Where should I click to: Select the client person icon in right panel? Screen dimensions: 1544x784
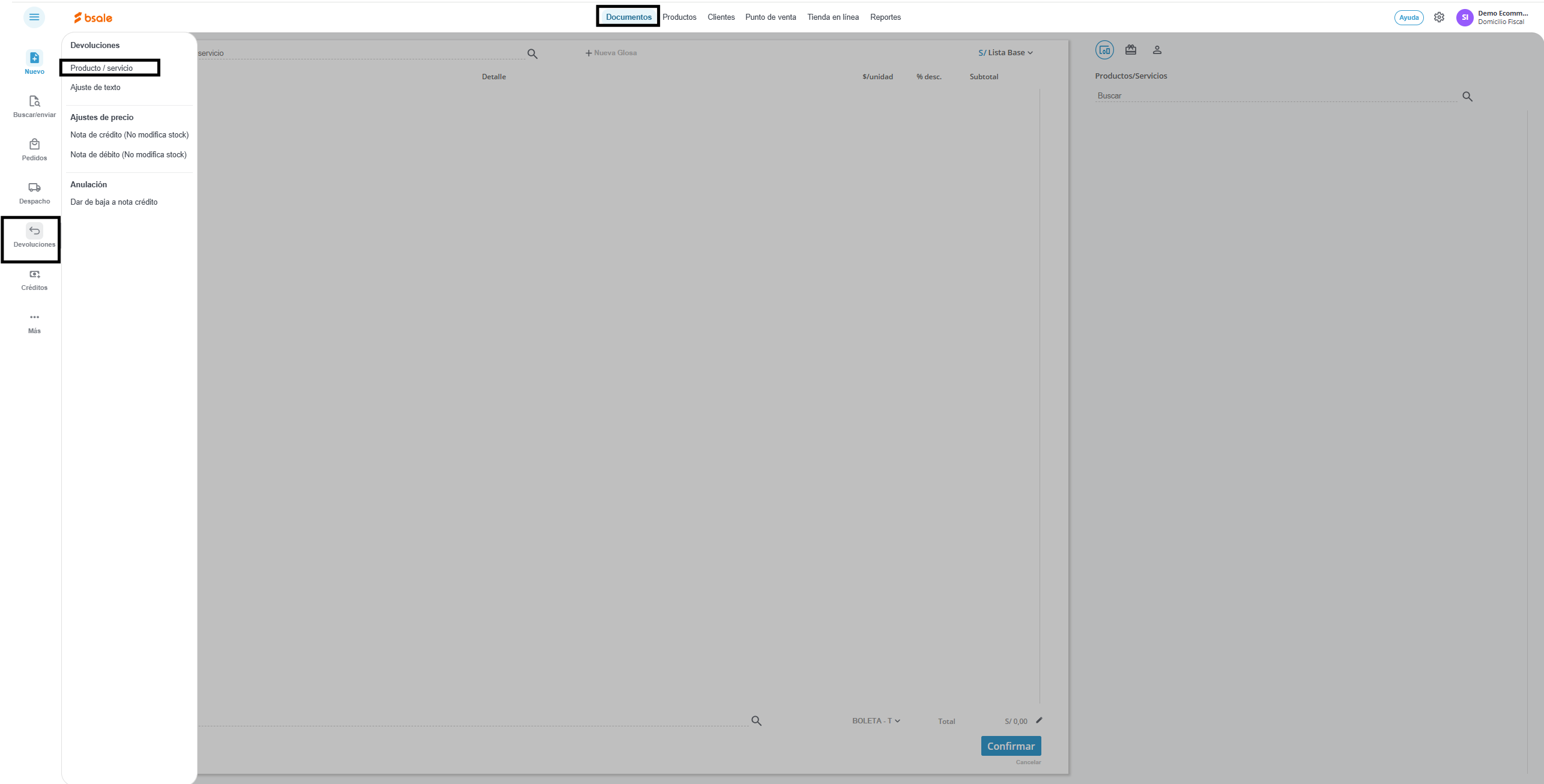click(1157, 50)
